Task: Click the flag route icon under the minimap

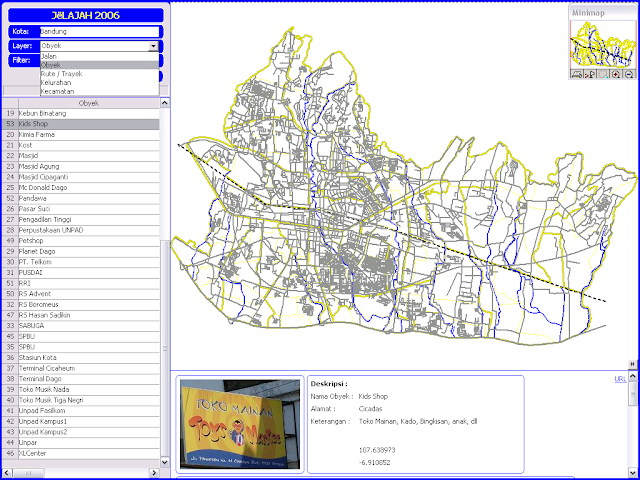Action: [590, 74]
